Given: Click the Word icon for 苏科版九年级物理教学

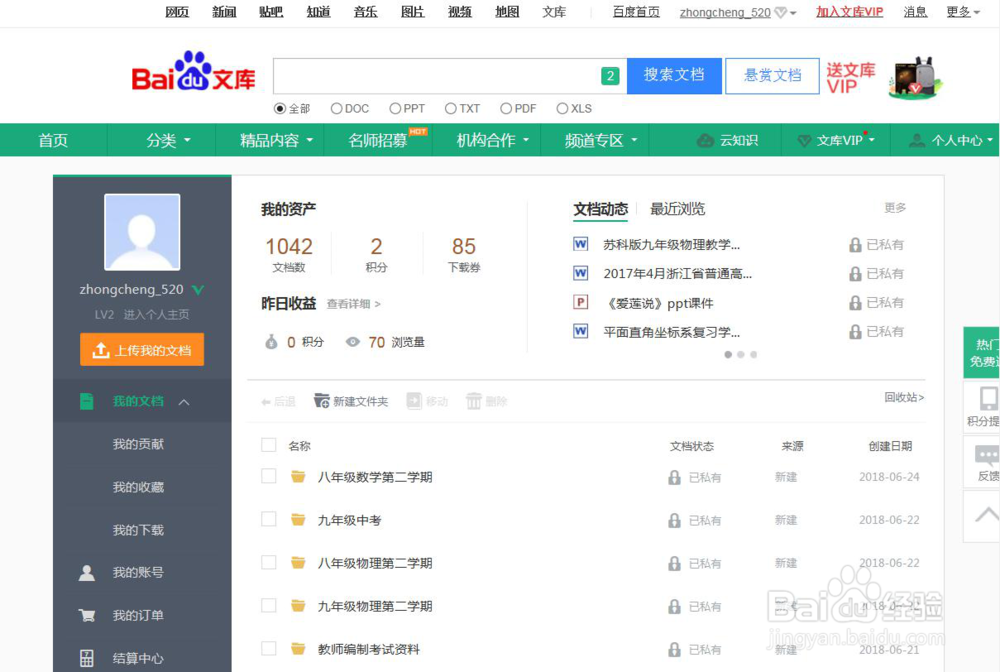Looking at the screenshot, I should 580,244.
